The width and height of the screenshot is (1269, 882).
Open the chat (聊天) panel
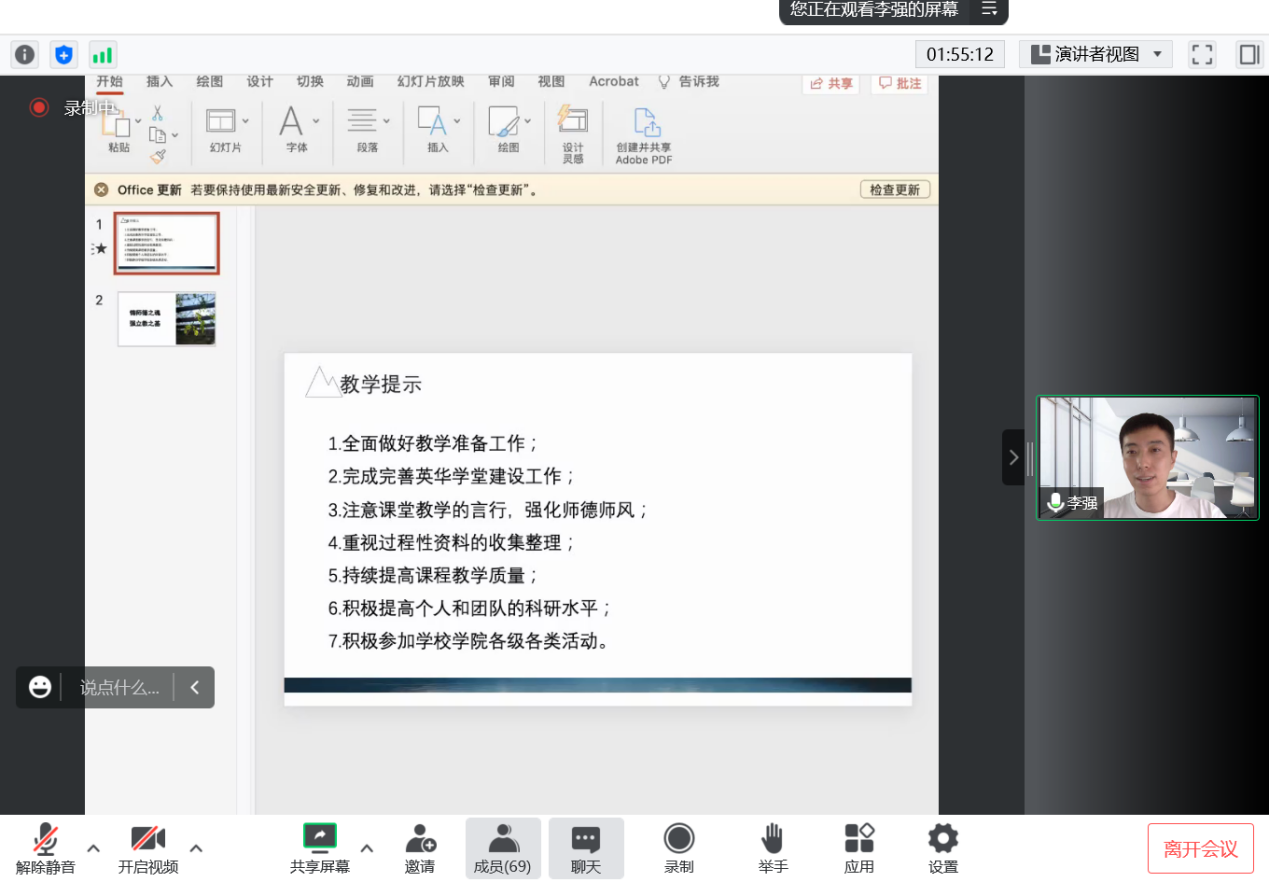pyautogui.click(x=586, y=849)
